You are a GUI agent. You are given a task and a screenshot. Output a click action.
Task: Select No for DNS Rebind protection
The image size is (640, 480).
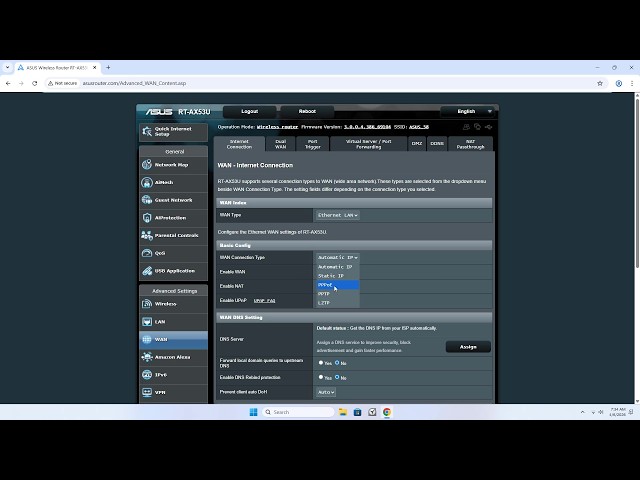pos(337,378)
